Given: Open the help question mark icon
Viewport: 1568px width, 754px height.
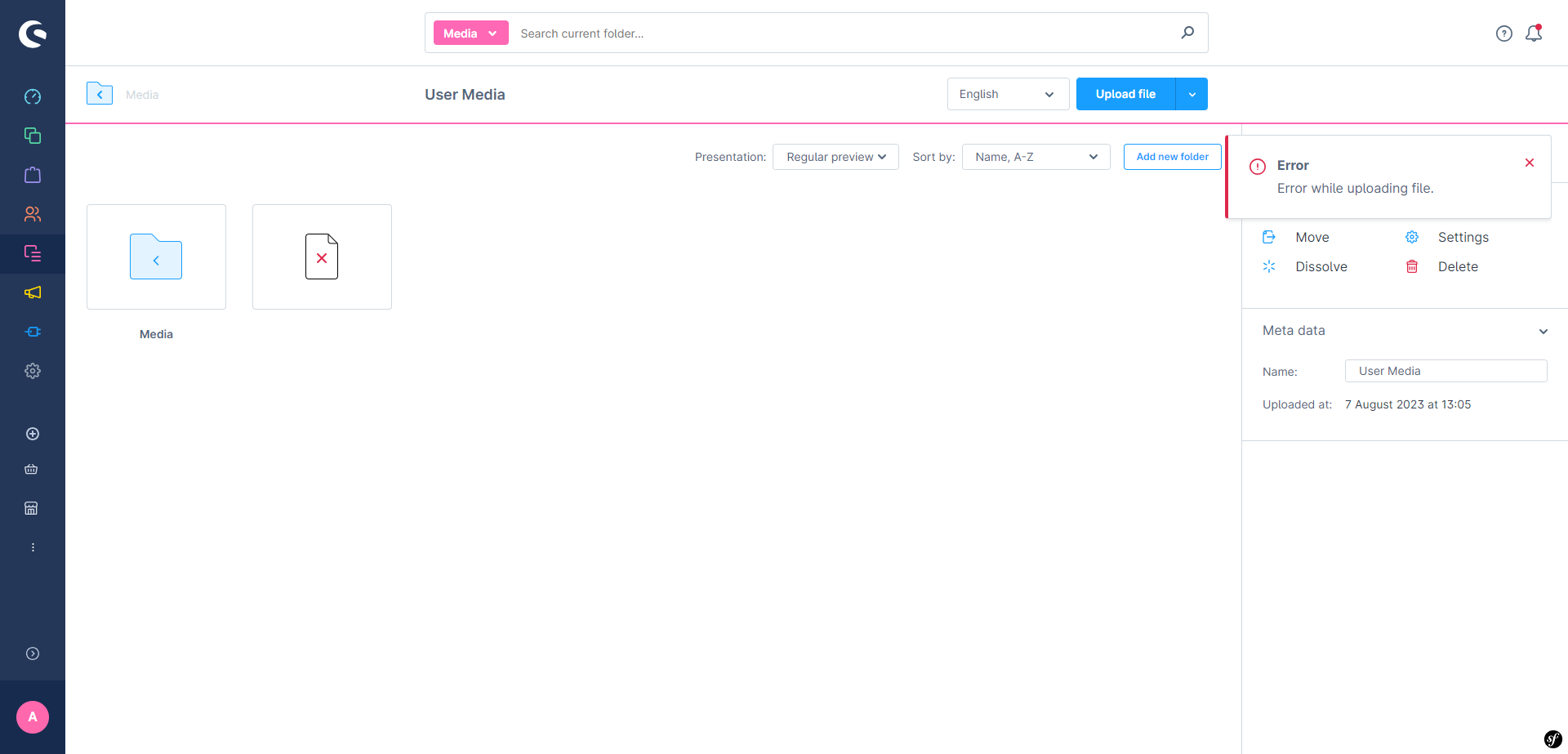Looking at the screenshot, I should (x=1504, y=33).
